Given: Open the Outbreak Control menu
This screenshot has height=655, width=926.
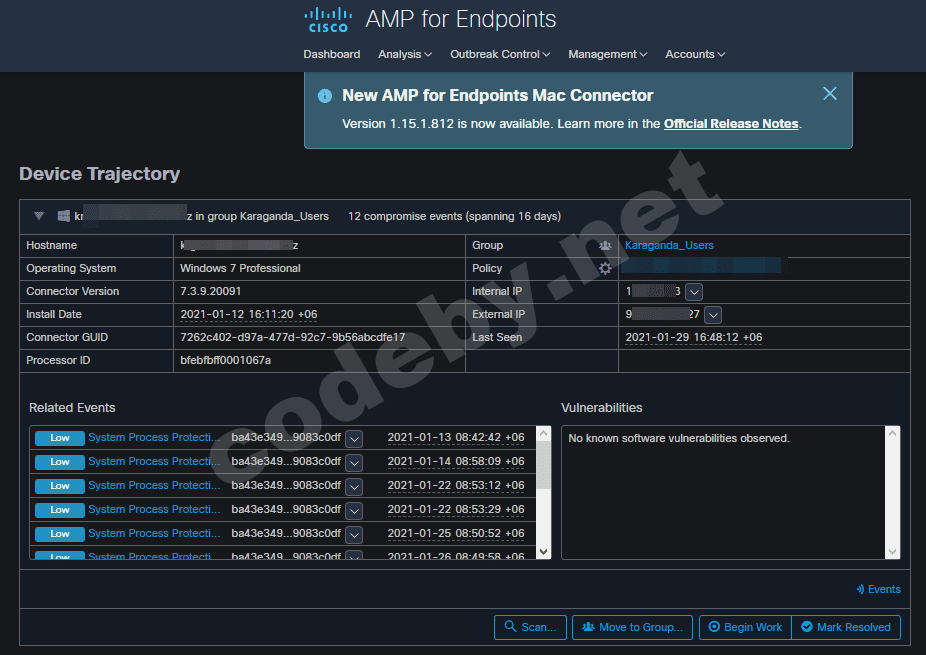Looking at the screenshot, I should tap(500, 54).
